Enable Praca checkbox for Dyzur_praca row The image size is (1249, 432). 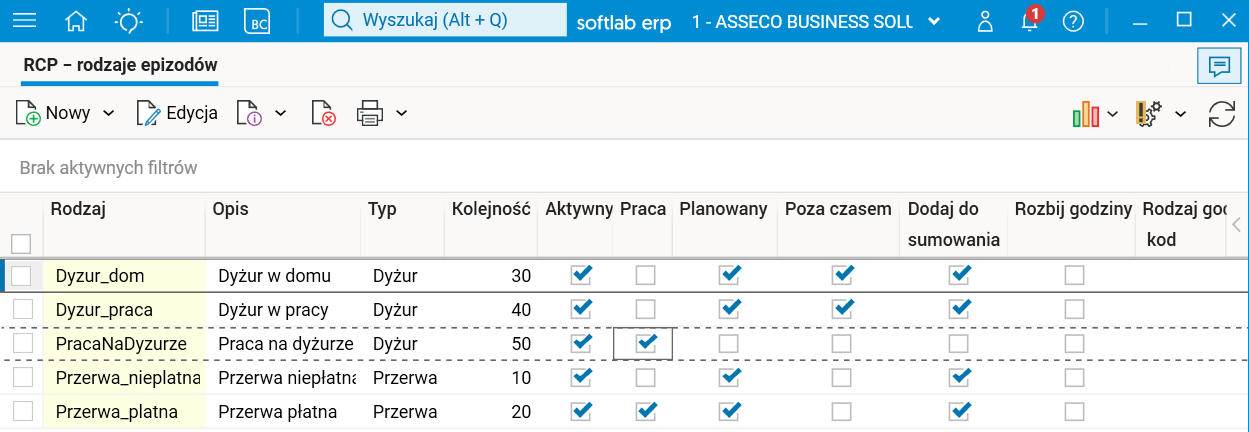[x=646, y=309]
